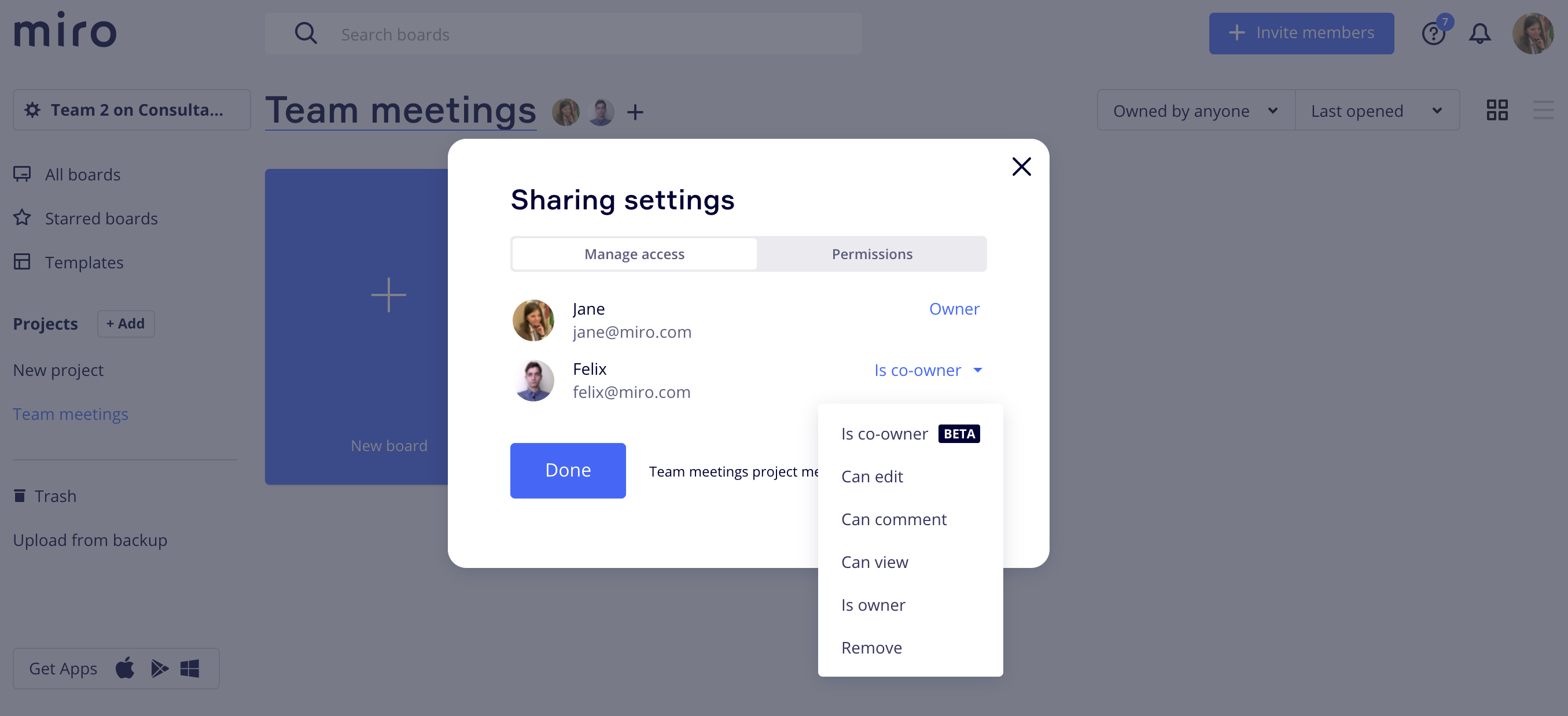Switch to the Permissions tab

click(871, 254)
